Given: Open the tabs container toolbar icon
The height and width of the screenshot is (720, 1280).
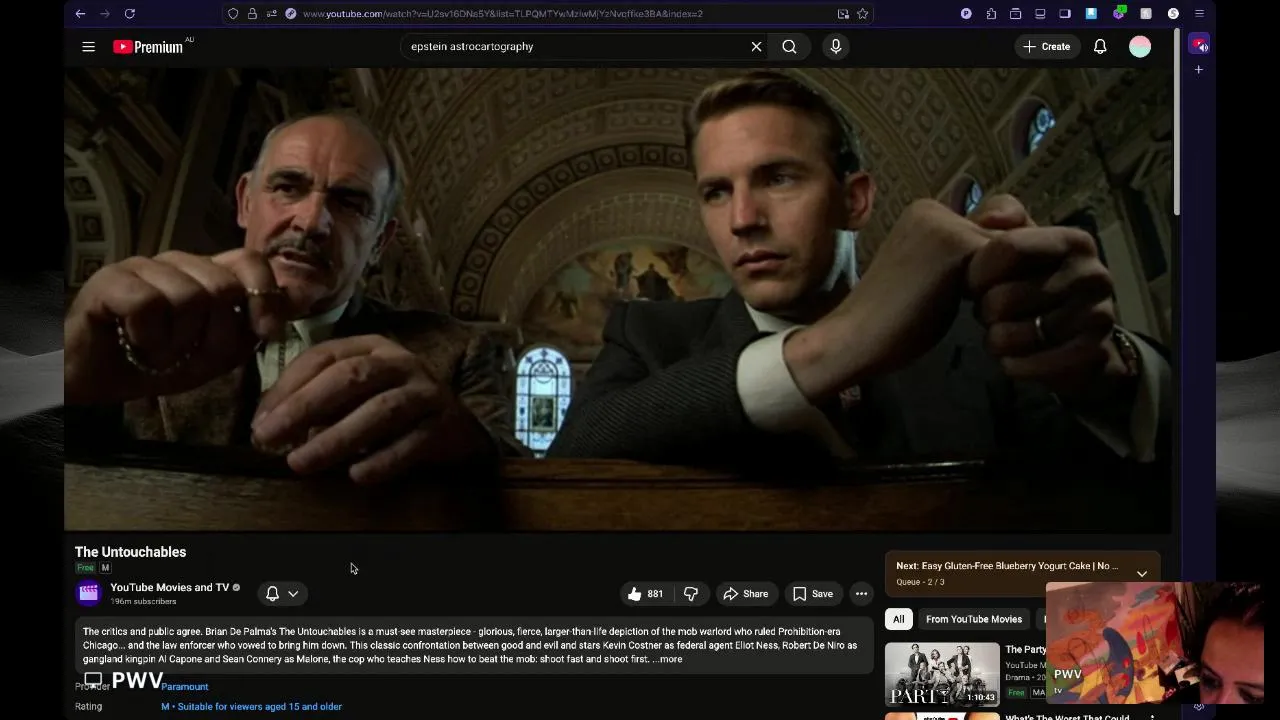Looking at the screenshot, I should [1015, 13].
